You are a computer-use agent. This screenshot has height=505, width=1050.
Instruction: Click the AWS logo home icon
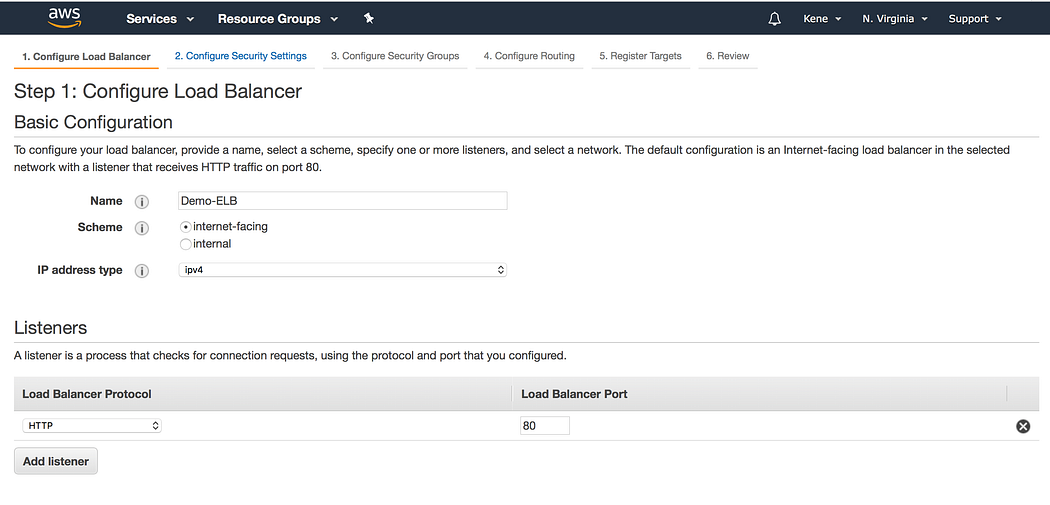tap(64, 17)
